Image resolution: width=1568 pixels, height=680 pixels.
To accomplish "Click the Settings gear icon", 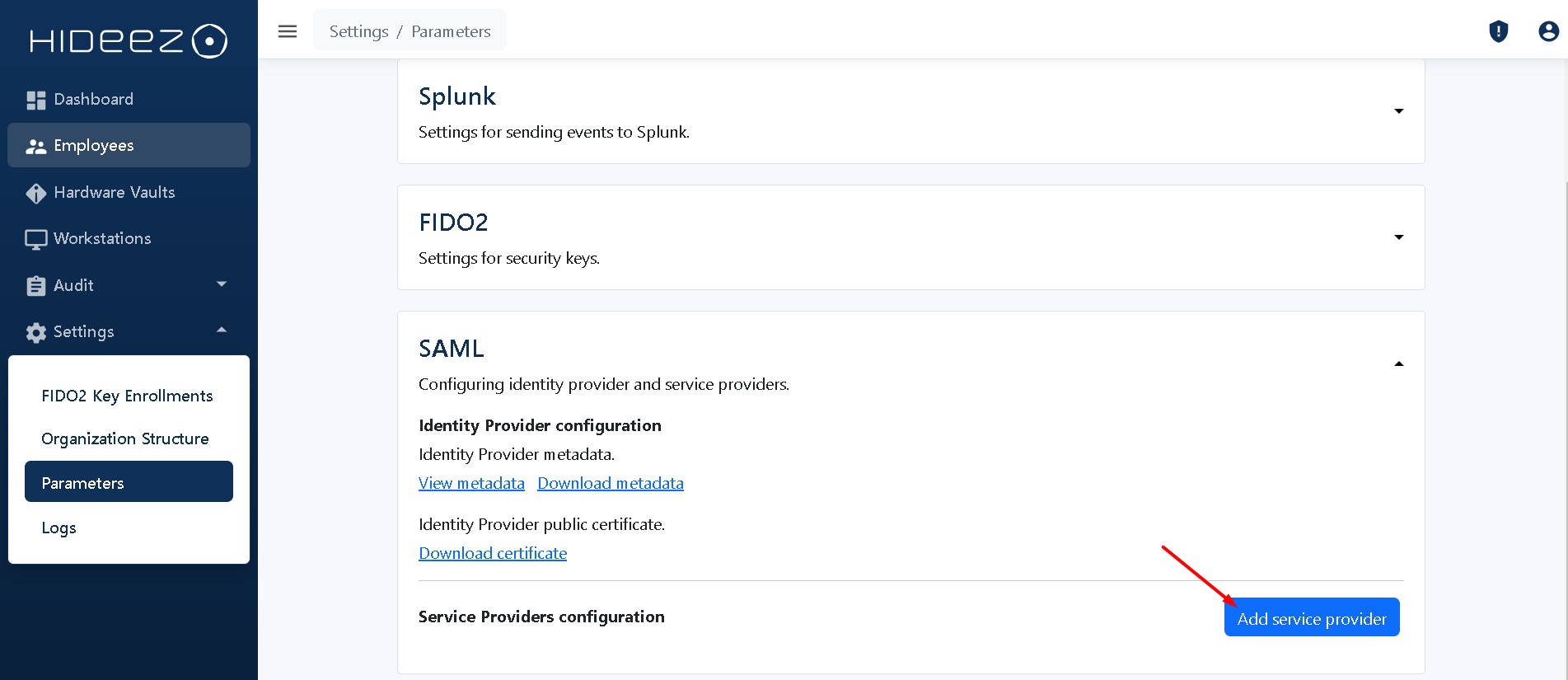I will pyautogui.click(x=35, y=332).
